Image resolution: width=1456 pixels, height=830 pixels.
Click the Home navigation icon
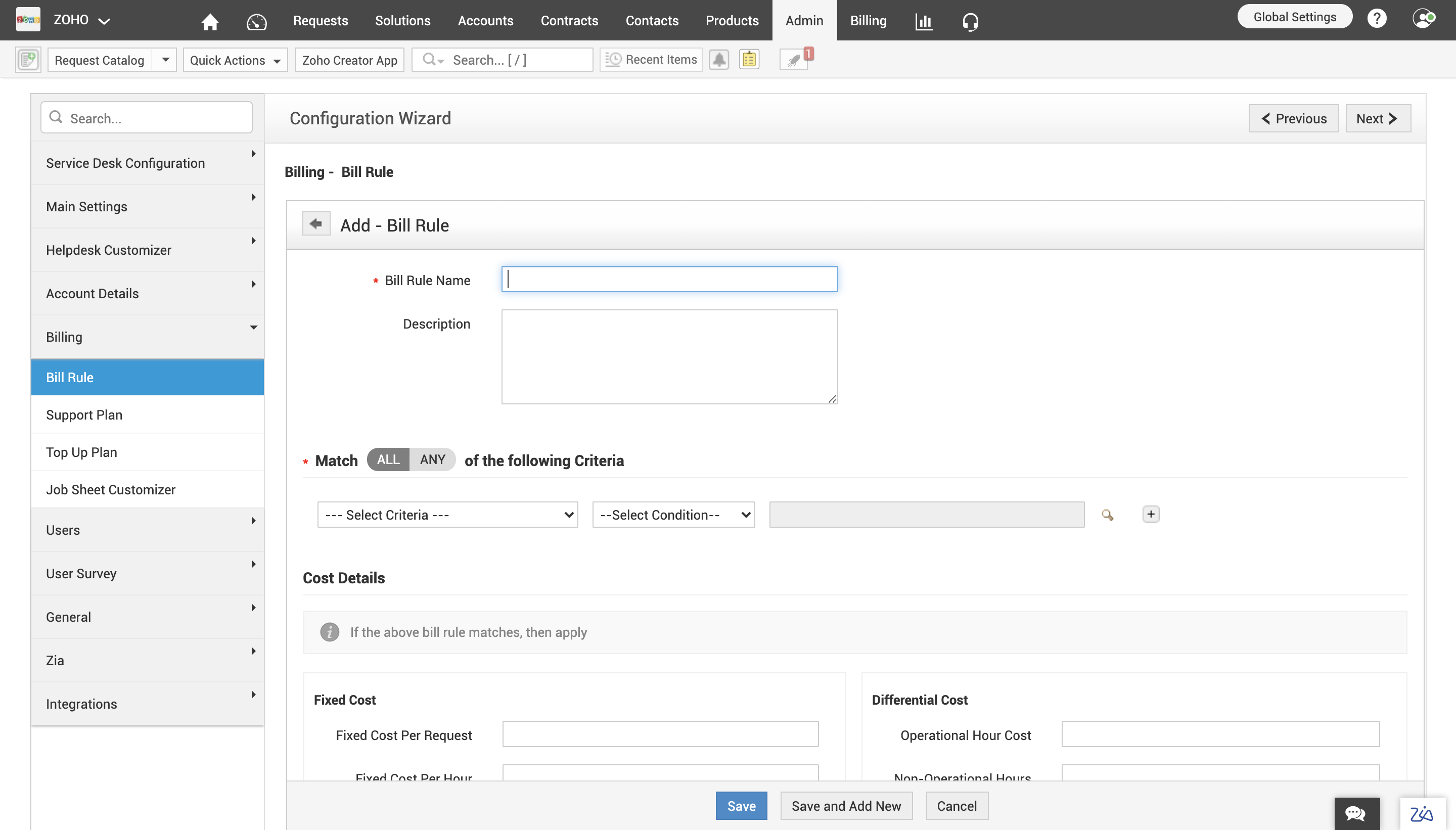[211, 20]
